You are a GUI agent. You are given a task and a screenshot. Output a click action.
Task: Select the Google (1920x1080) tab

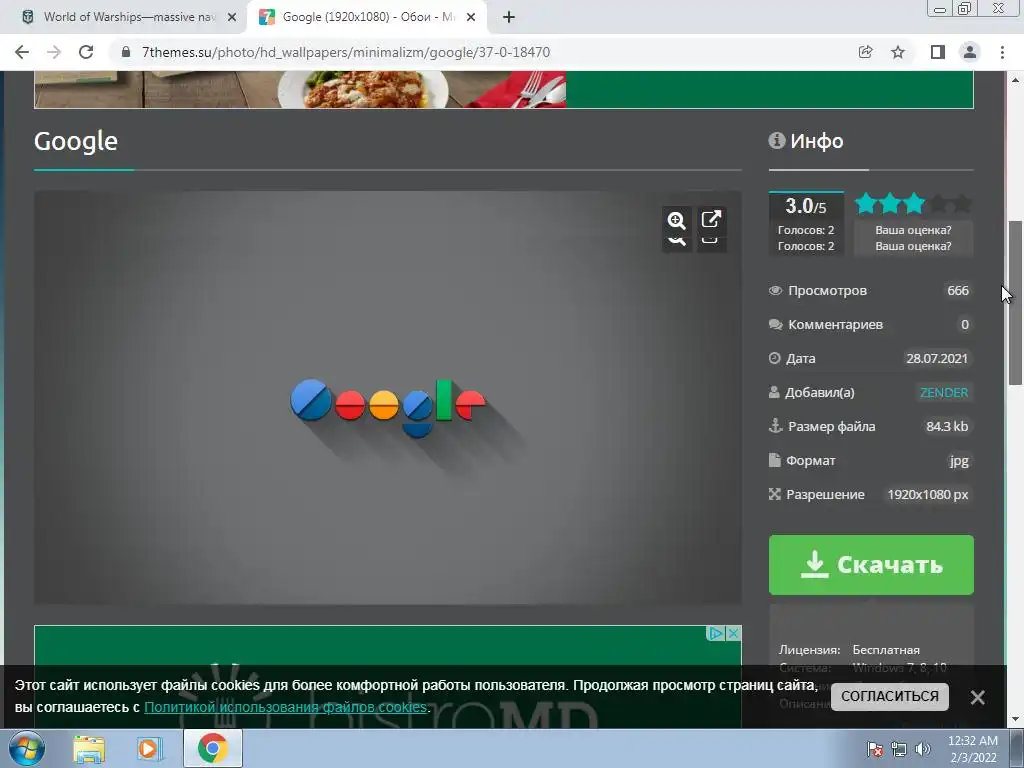tap(368, 17)
